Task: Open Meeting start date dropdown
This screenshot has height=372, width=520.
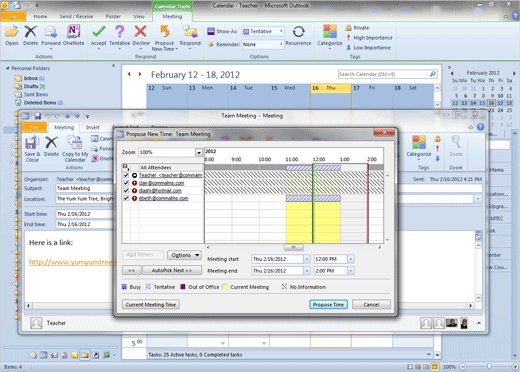Action: tap(307, 259)
